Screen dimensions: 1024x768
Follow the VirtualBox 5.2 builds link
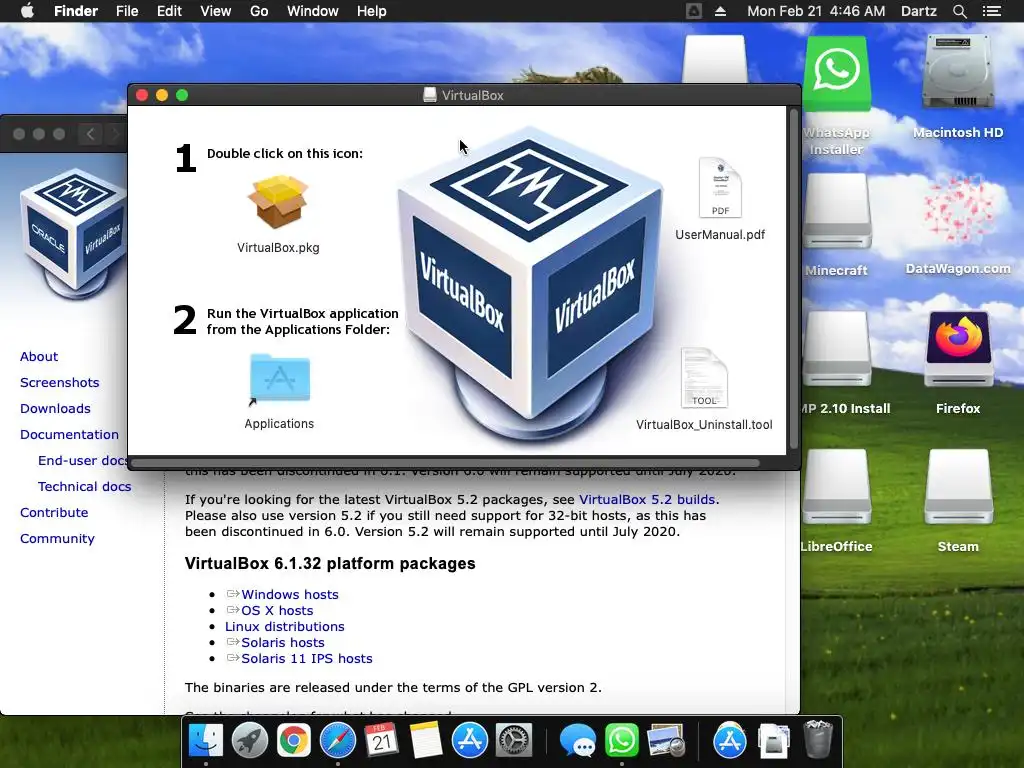647,500
